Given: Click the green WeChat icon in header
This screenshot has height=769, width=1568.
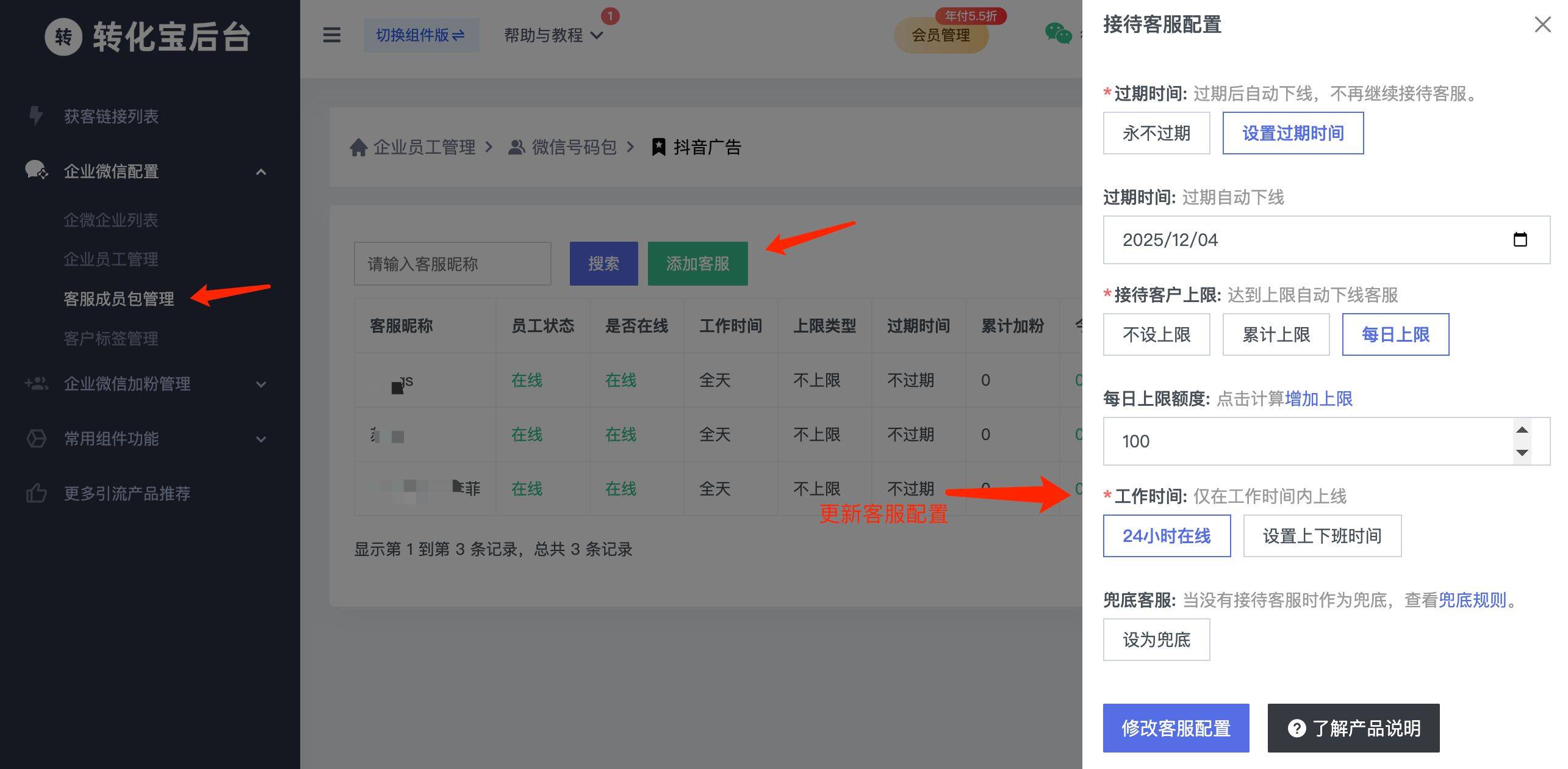Looking at the screenshot, I should (1058, 34).
